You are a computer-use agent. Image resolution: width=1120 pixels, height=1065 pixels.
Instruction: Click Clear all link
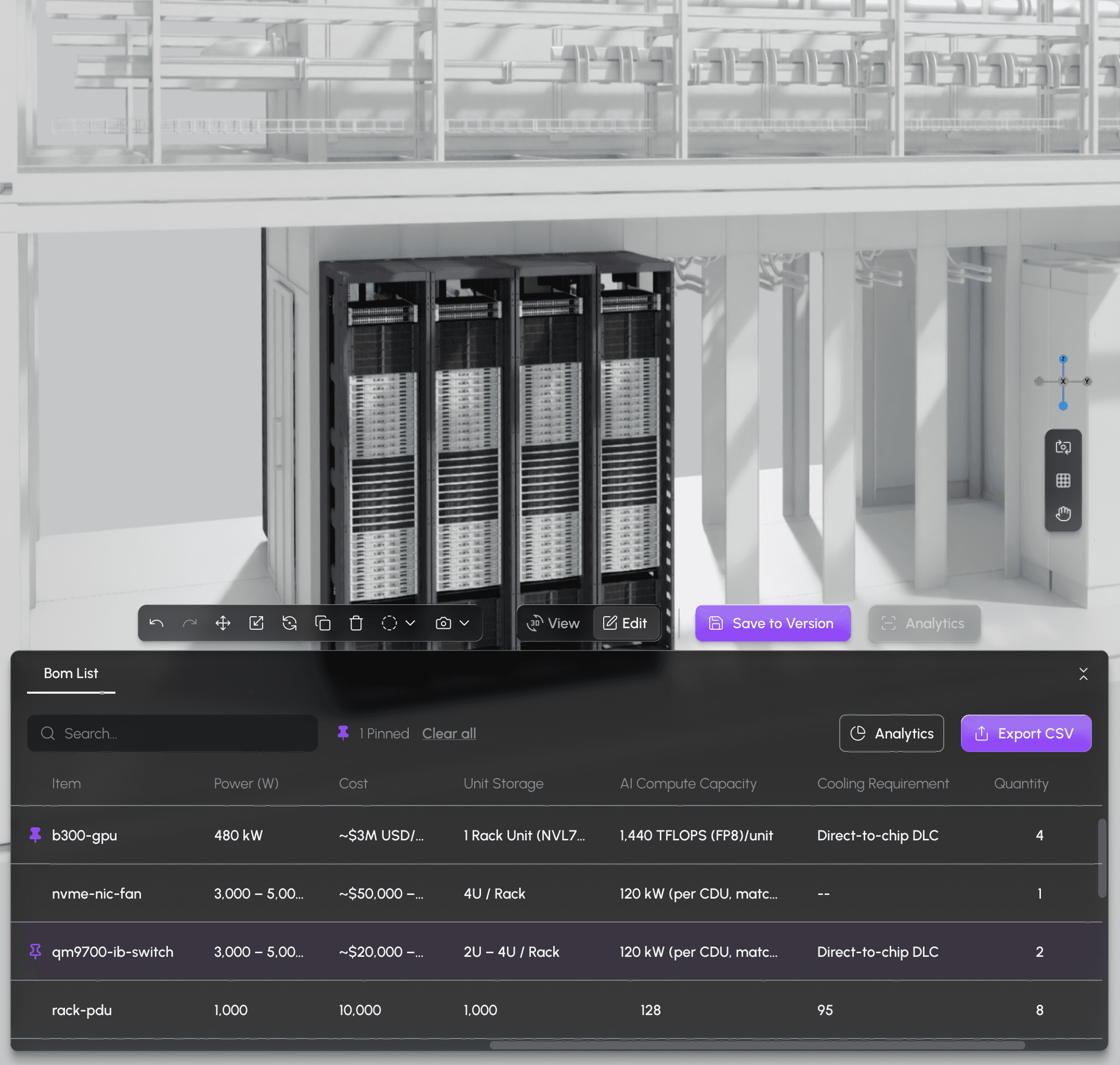tap(449, 733)
